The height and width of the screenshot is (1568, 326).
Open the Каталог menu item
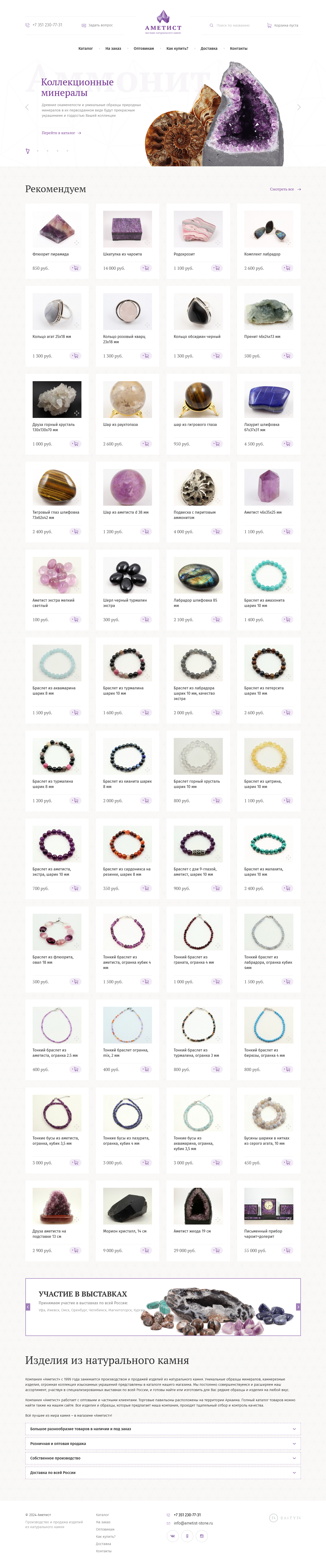coord(86,48)
